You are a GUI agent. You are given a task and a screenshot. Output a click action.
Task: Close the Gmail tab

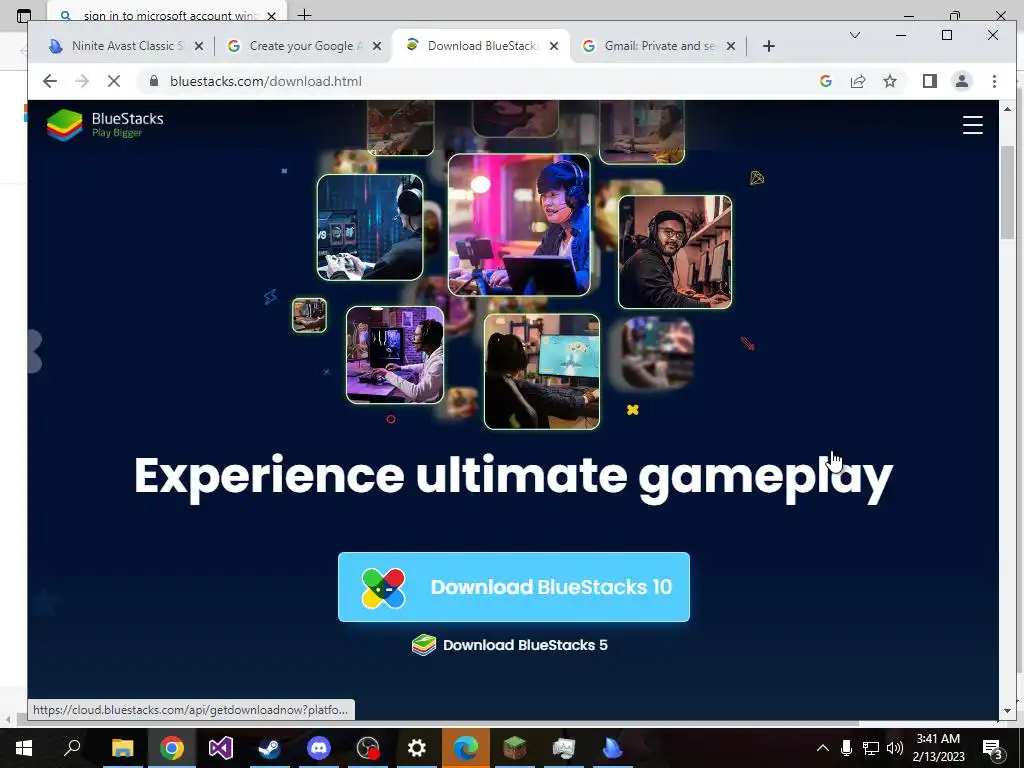pyautogui.click(x=731, y=46)
